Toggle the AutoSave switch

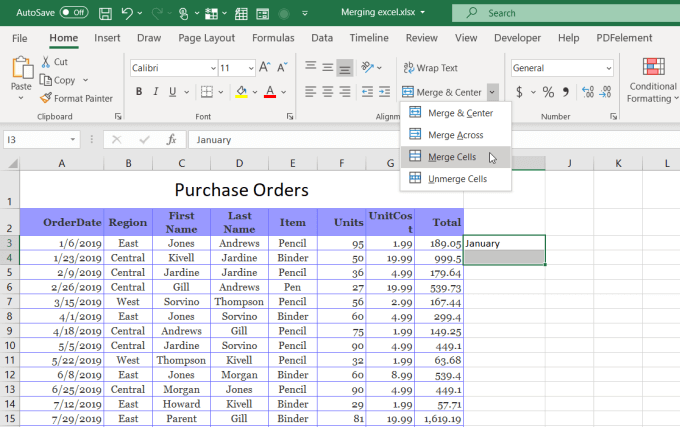73,13
